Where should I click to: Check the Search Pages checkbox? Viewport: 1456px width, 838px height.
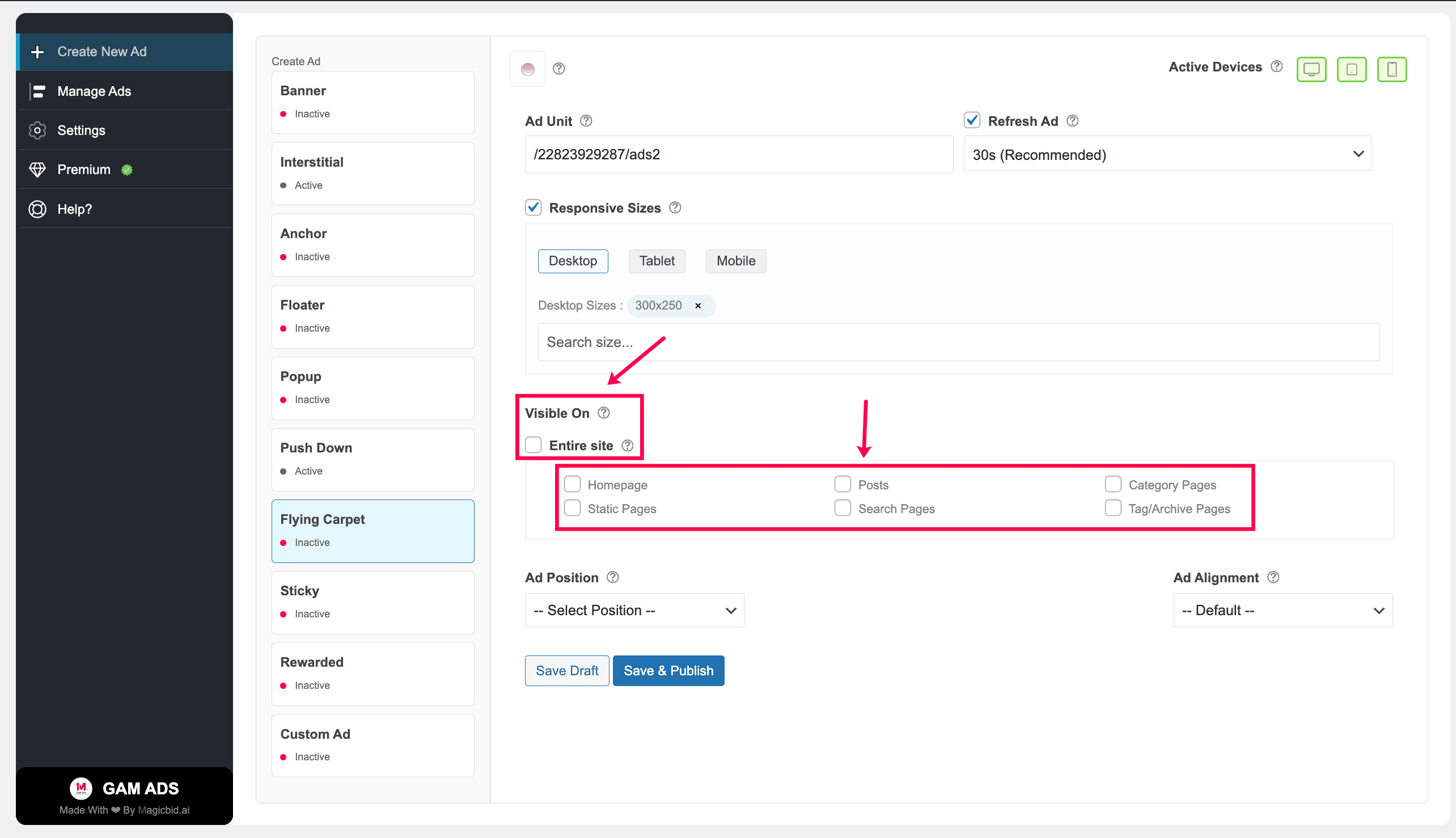tap(843, 508)
